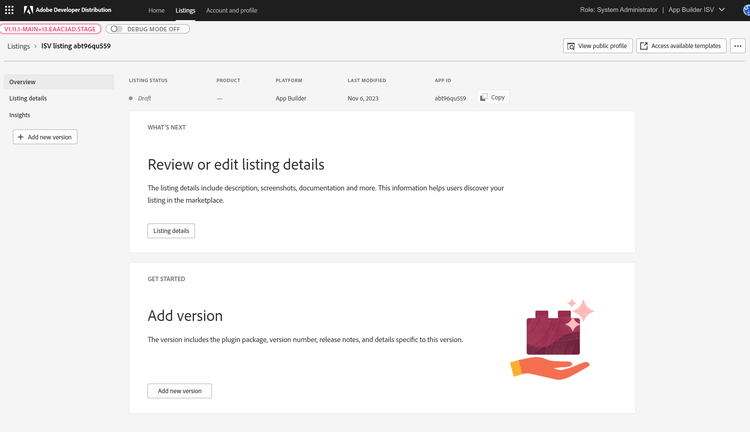Click the 'Review or edit listing details' heading

(236, 165)
